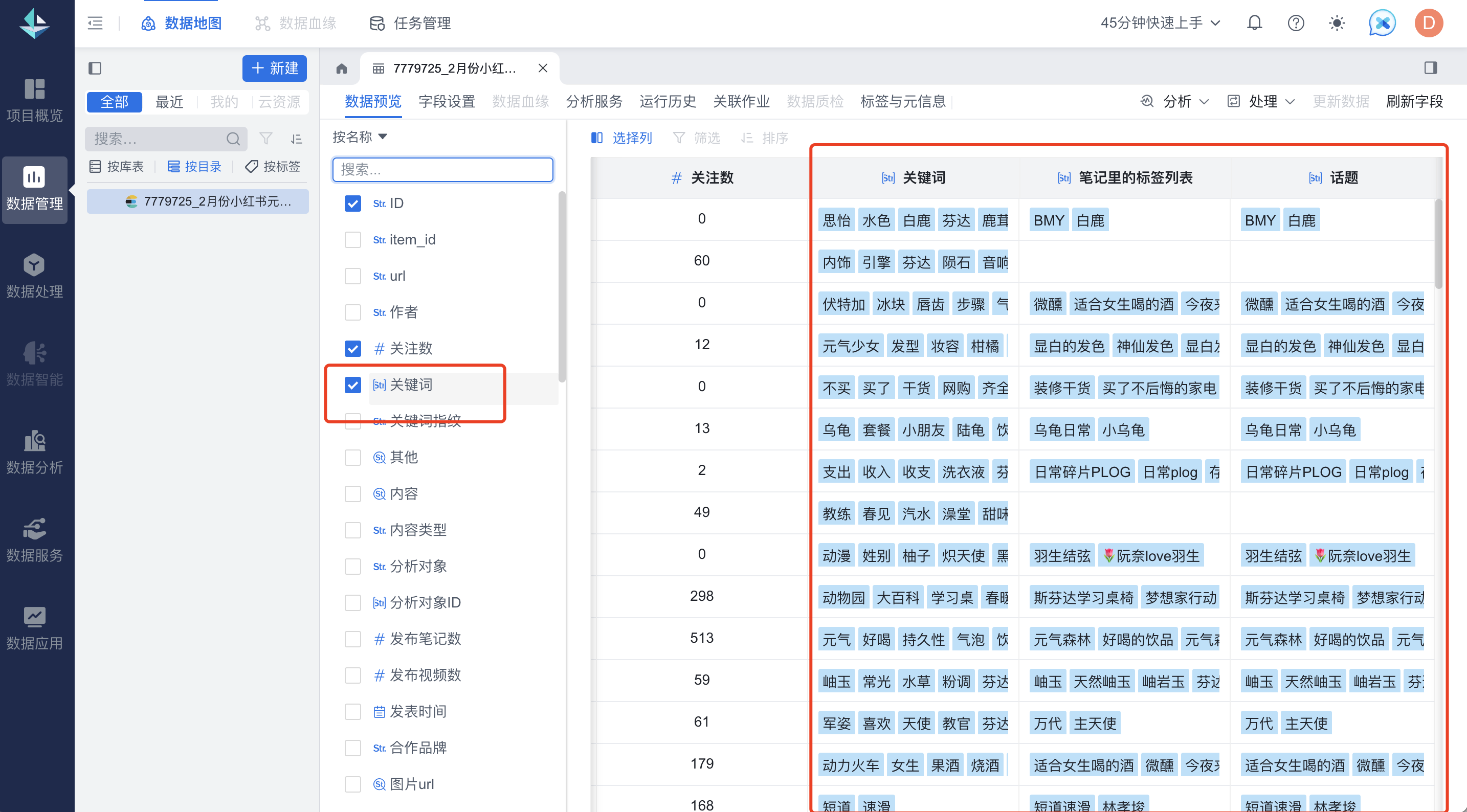The width and height of the screenshot is (1467, 812).
Task: Click the 新建 button
Action: coord(275,69)
